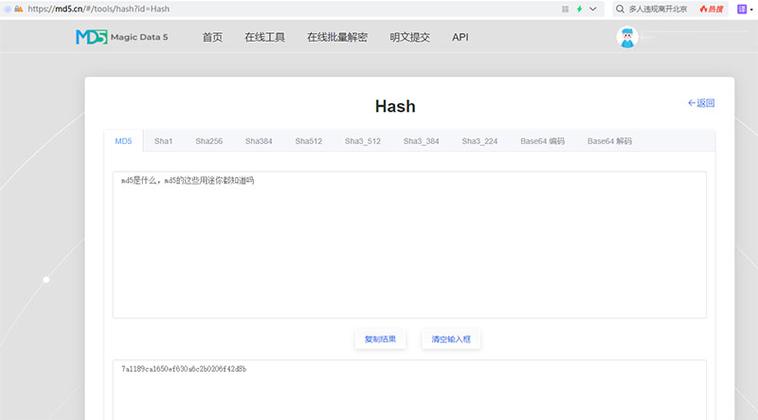Switch to the Sha3_384 tab
Screen dimensions: 758x420
click(421, 141)
